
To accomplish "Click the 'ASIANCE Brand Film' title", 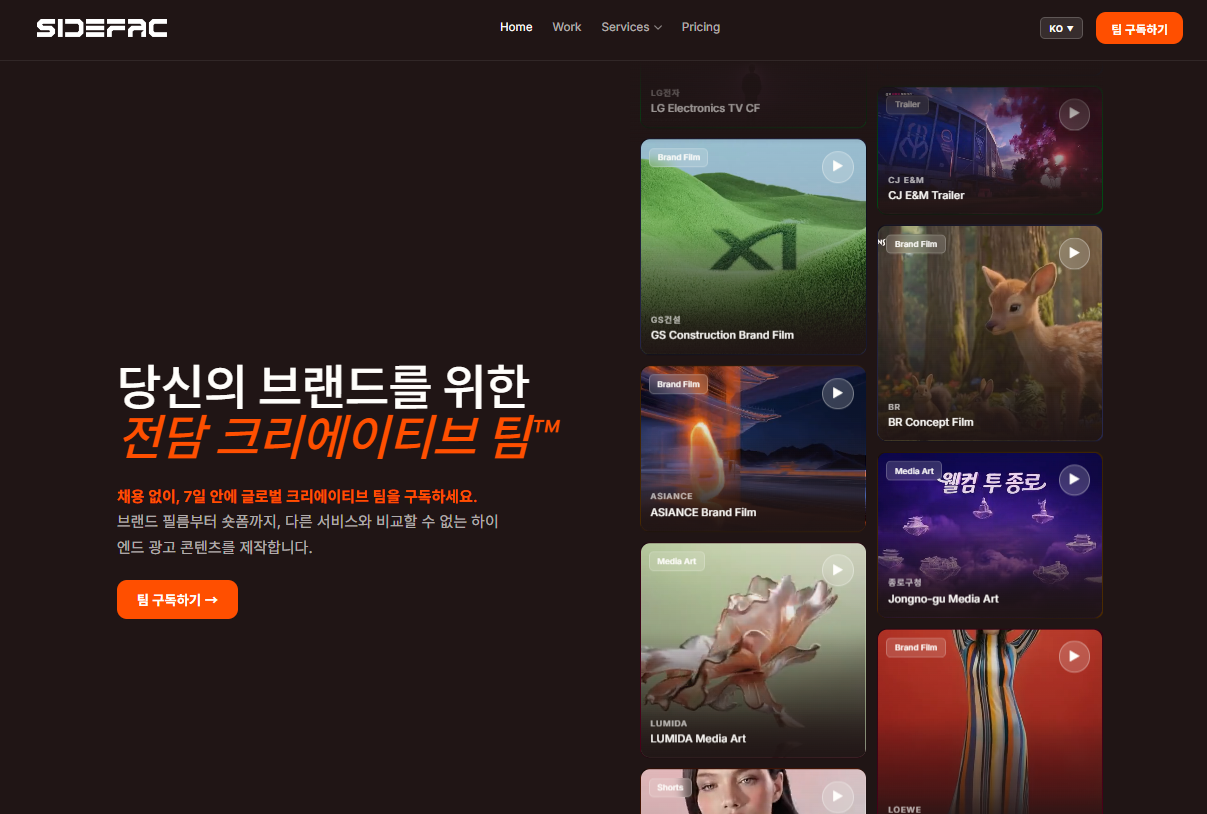I will [703, 512].
